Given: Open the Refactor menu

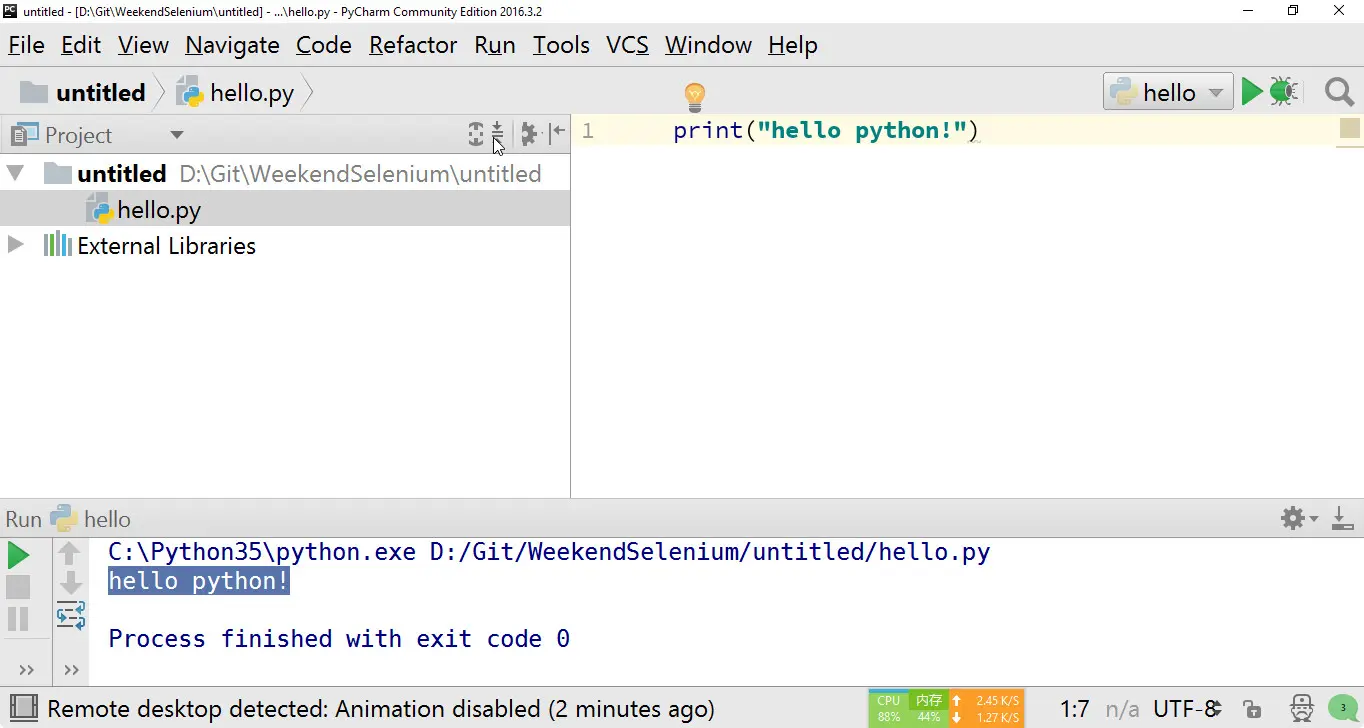Looking at the screenshot, I should (413, 45).
